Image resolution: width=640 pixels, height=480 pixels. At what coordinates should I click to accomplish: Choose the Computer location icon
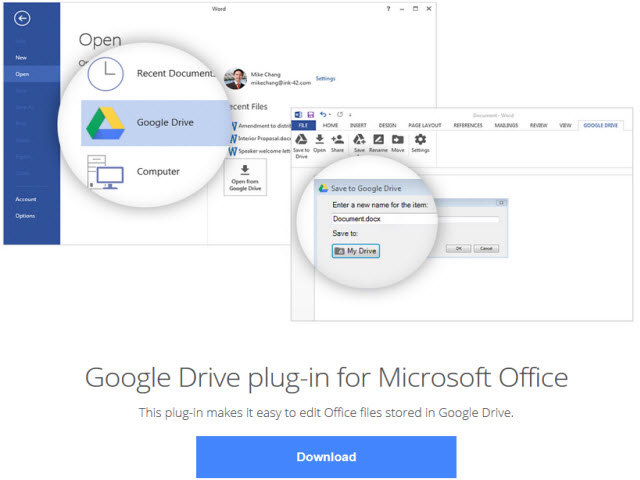coord(104,172)
